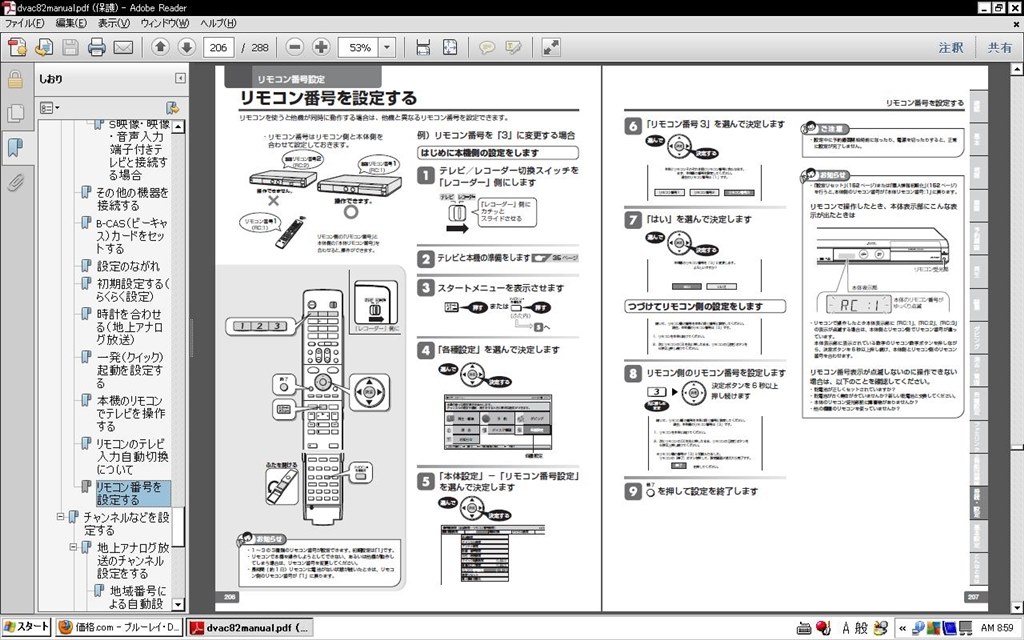Open bookmark options dropdown menu
Image resolution: width=1024 pixels, height=640 pixels.
click(x=50, y=108)
